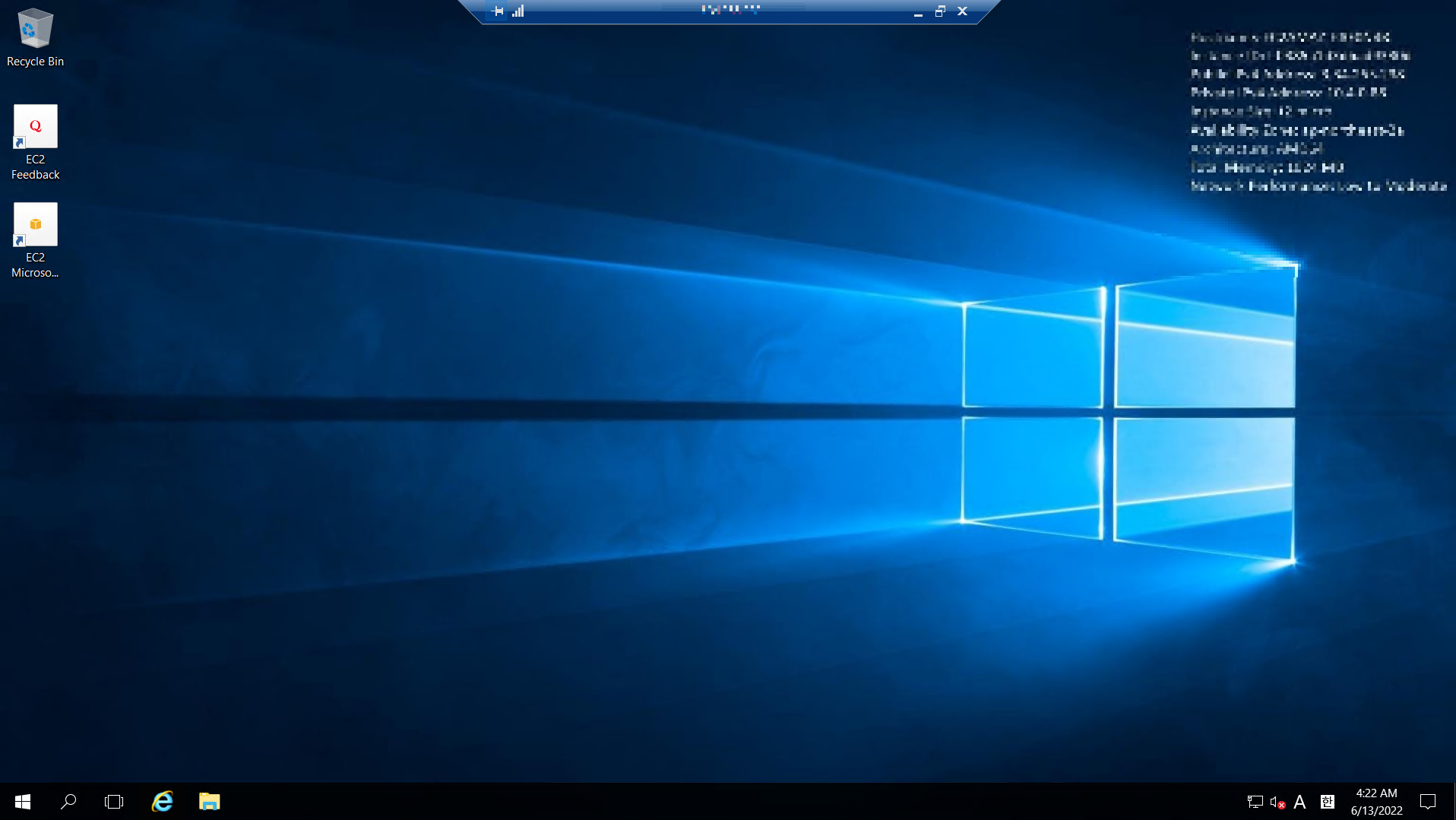
Task: Click the network status tray icon
Action: coord(1255,802)
